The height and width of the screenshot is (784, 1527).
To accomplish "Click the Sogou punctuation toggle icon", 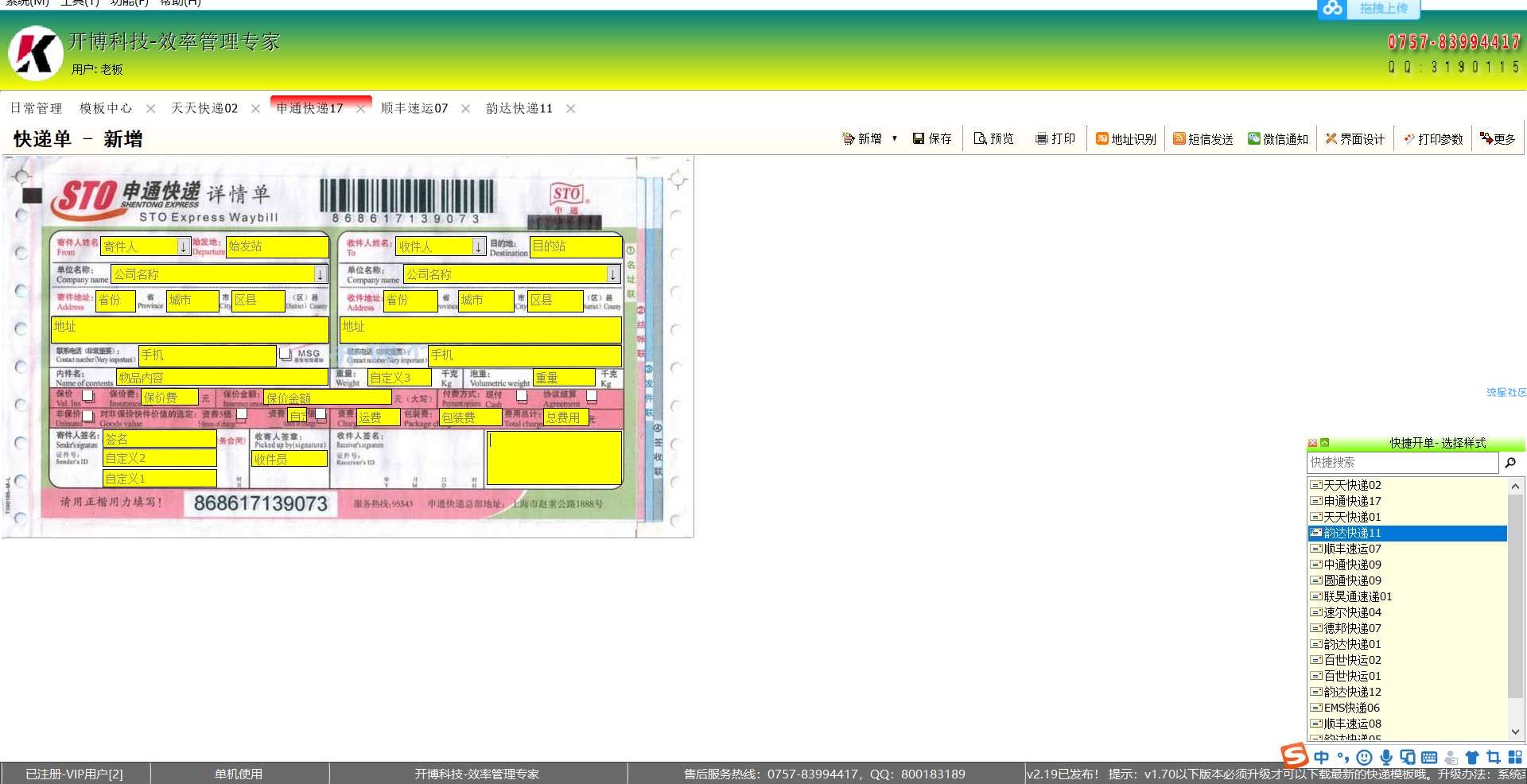I will point(1342,757).
